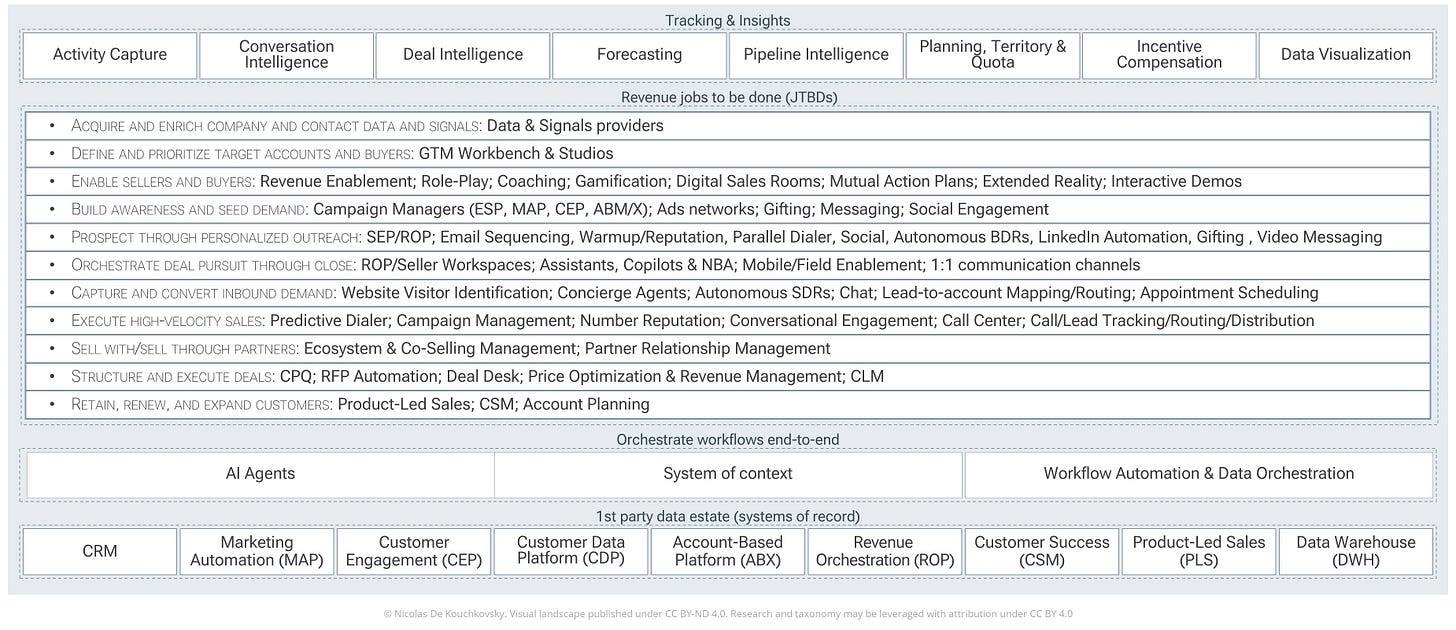
Task: Select the Enable sellers and buyers row
Action: [728, 182]
